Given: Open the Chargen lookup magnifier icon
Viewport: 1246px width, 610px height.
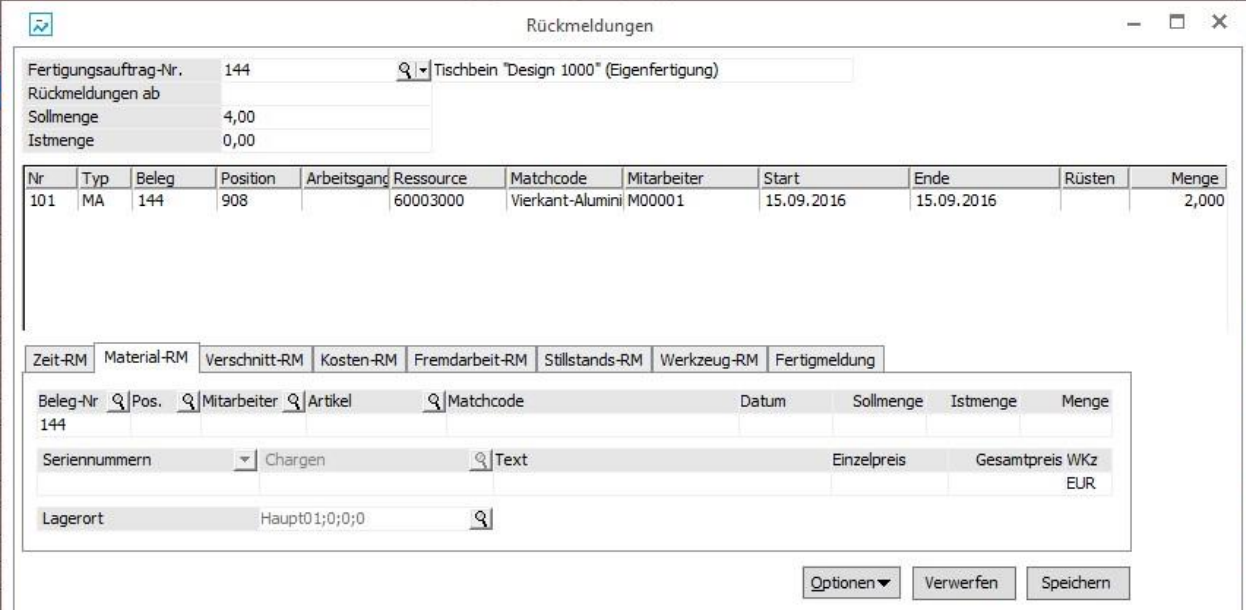Looking at the screenshot, I should (481, 460).
